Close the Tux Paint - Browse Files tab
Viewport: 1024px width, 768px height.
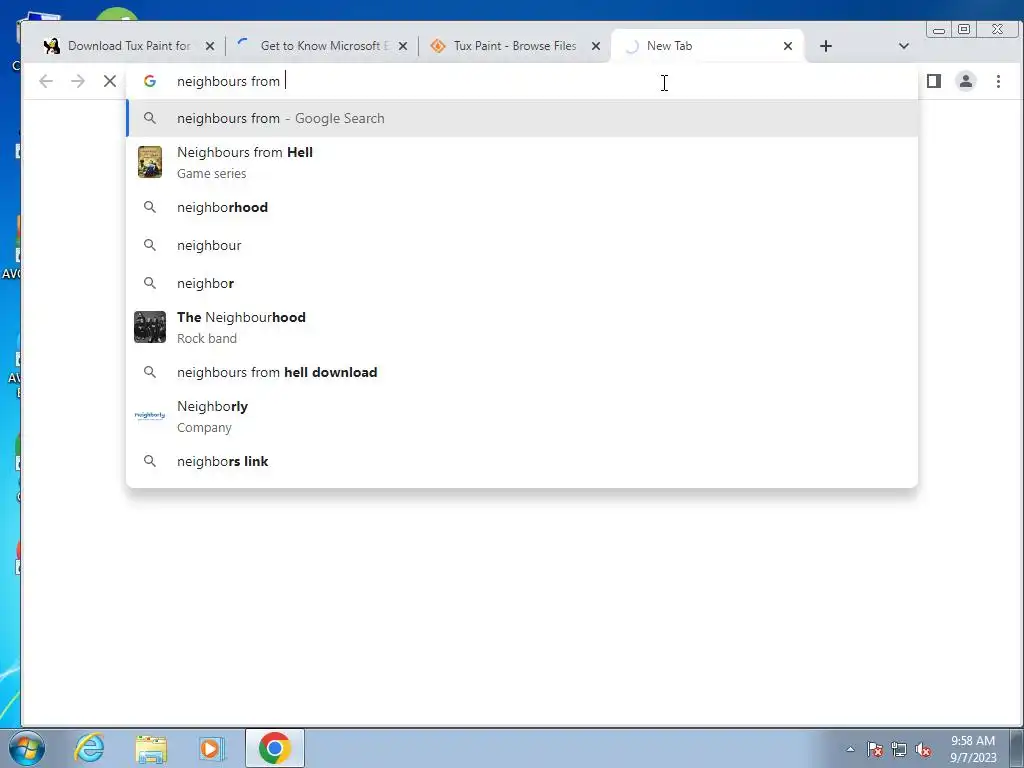click(596, 46)
